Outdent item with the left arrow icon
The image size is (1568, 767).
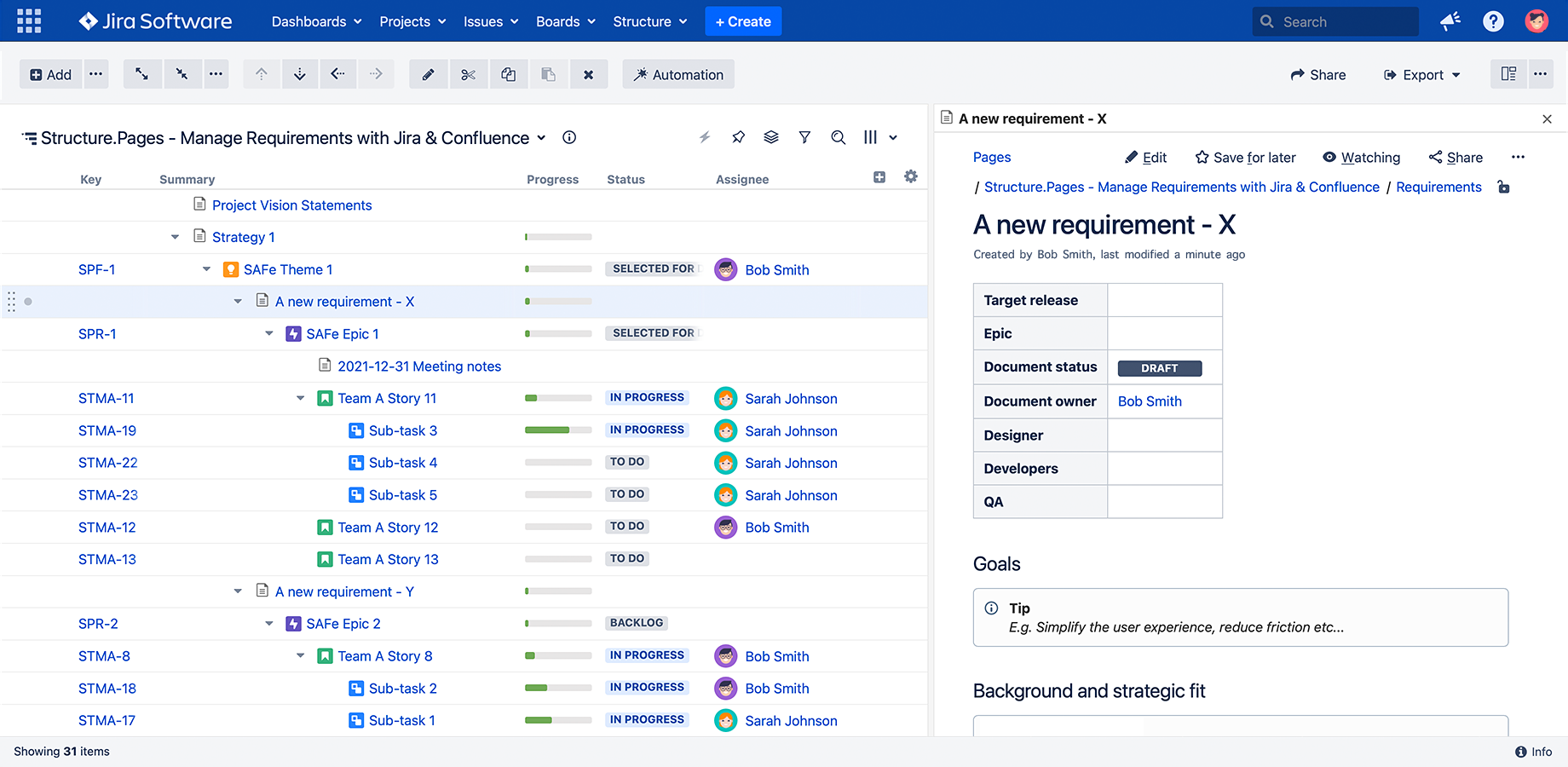[x=338, y=74]
